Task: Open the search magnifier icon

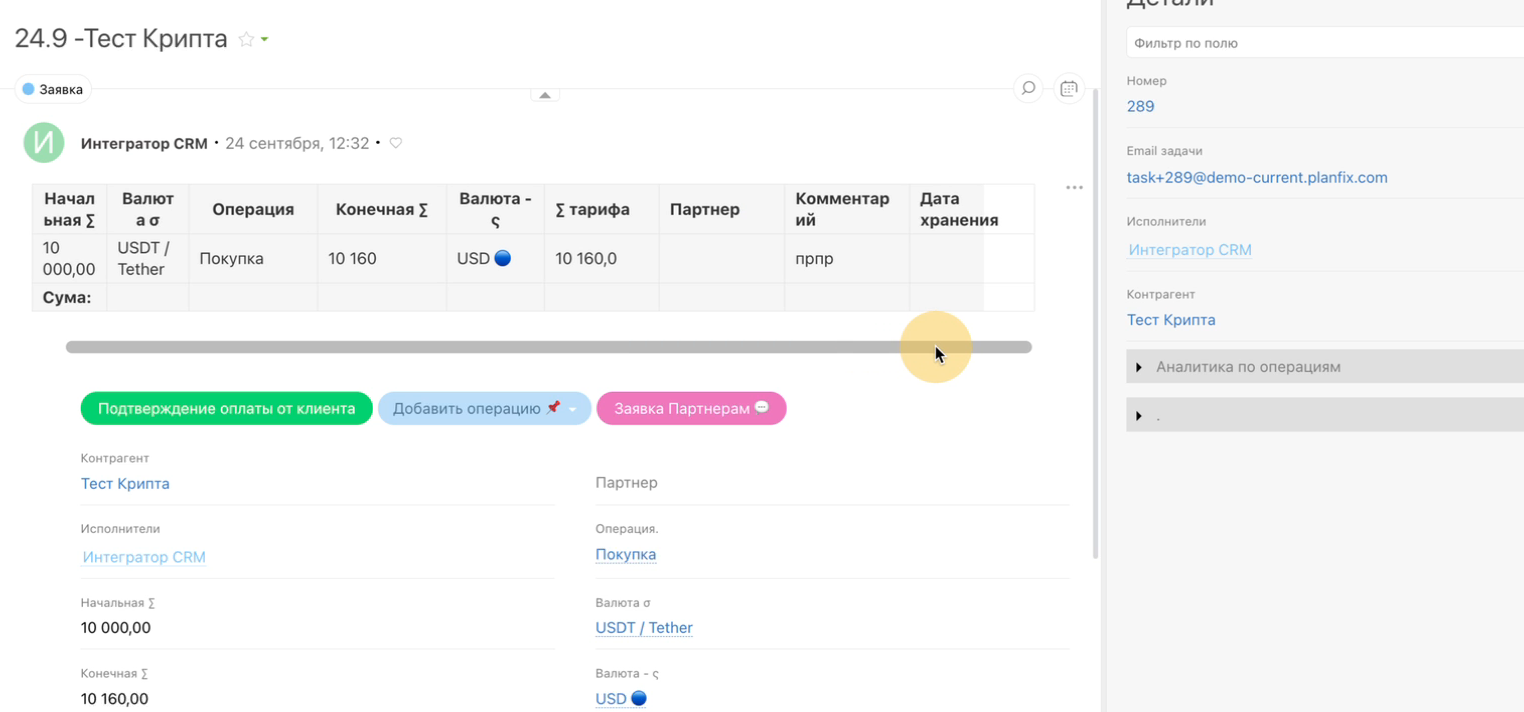Action: 1027,89
